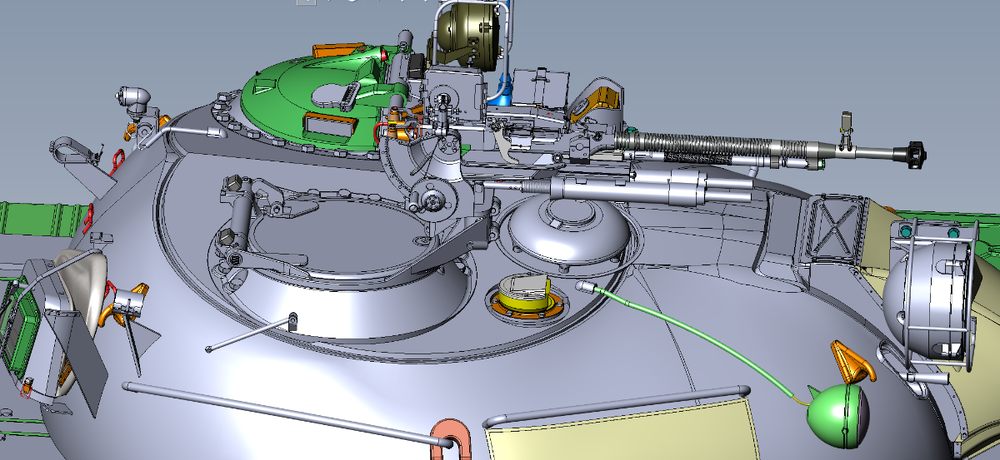Select the X-braced box on the right
Screen dimensions: 1000x460
[830, 228]
